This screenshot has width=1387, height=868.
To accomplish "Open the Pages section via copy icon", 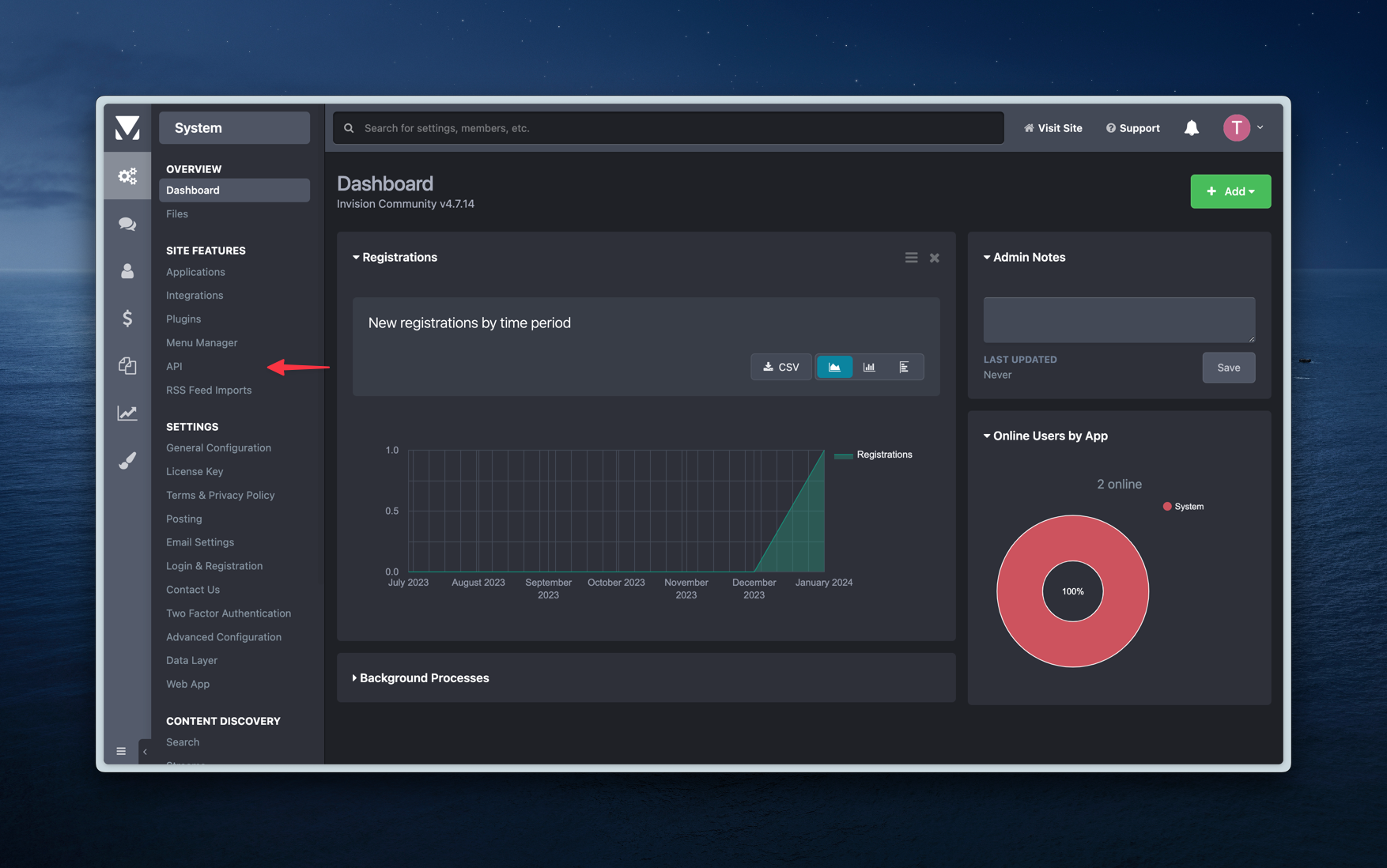I will pyautogui.click(x=127, y=366).
